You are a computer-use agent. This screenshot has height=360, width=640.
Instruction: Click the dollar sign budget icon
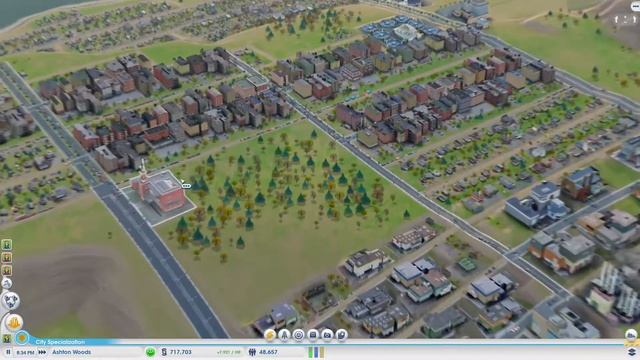click(x=164, y=352)
